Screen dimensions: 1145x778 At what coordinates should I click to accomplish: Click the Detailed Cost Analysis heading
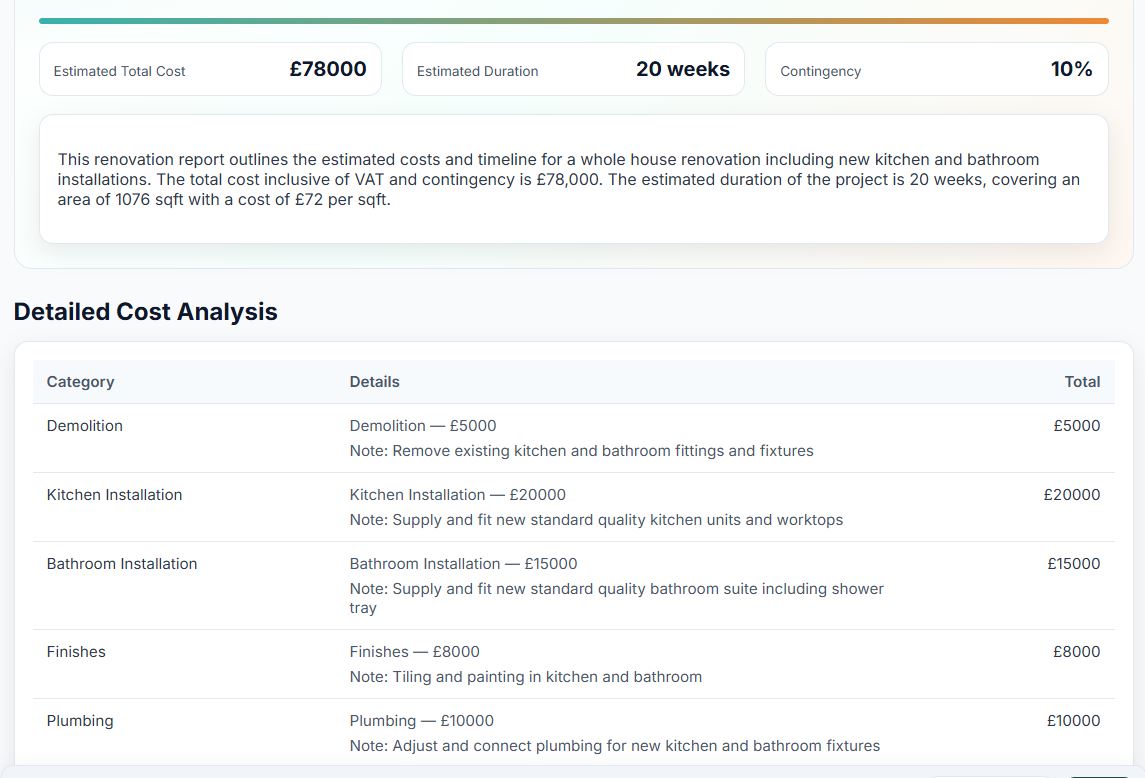click(145, 311)
